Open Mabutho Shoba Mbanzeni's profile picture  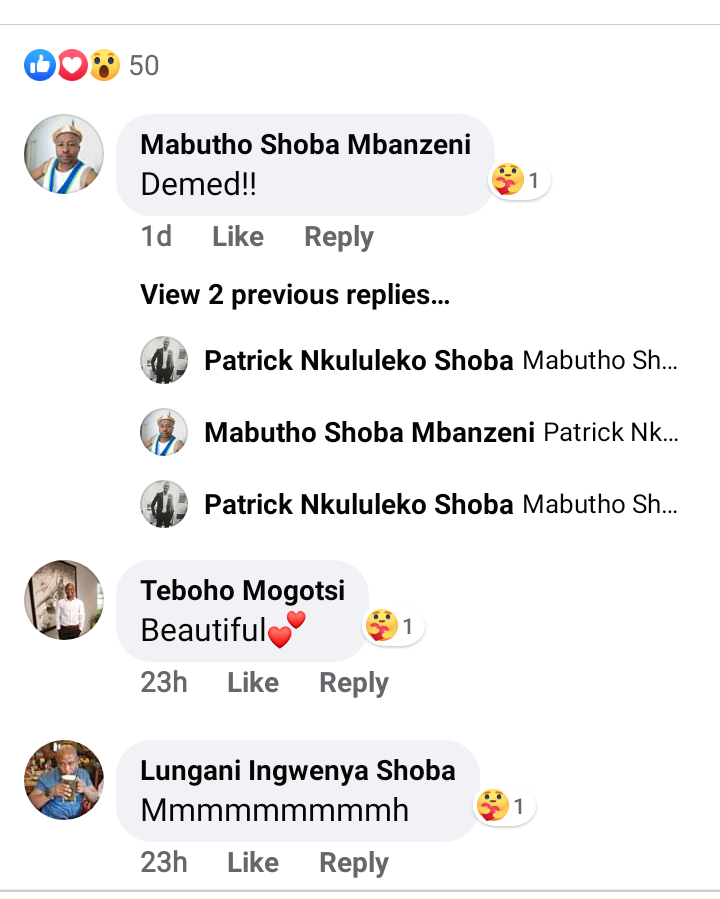tap(64, 154)
